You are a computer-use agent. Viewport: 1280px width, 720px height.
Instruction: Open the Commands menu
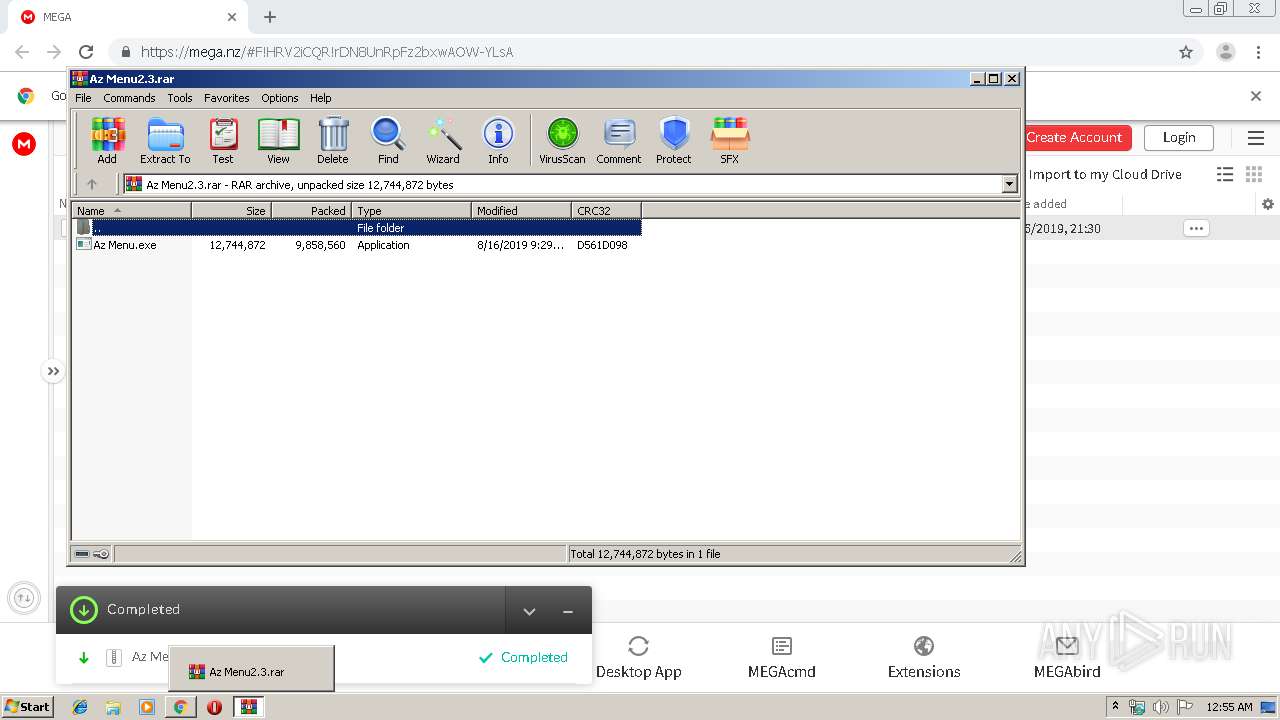pos(129,98)
